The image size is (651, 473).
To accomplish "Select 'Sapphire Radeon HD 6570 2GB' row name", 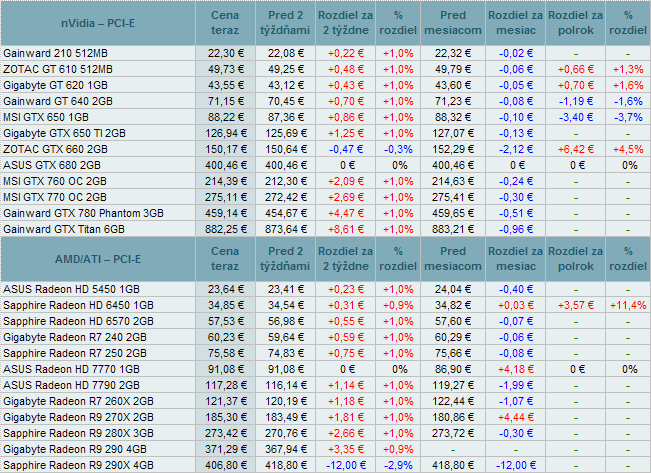I will click(78, 321).
